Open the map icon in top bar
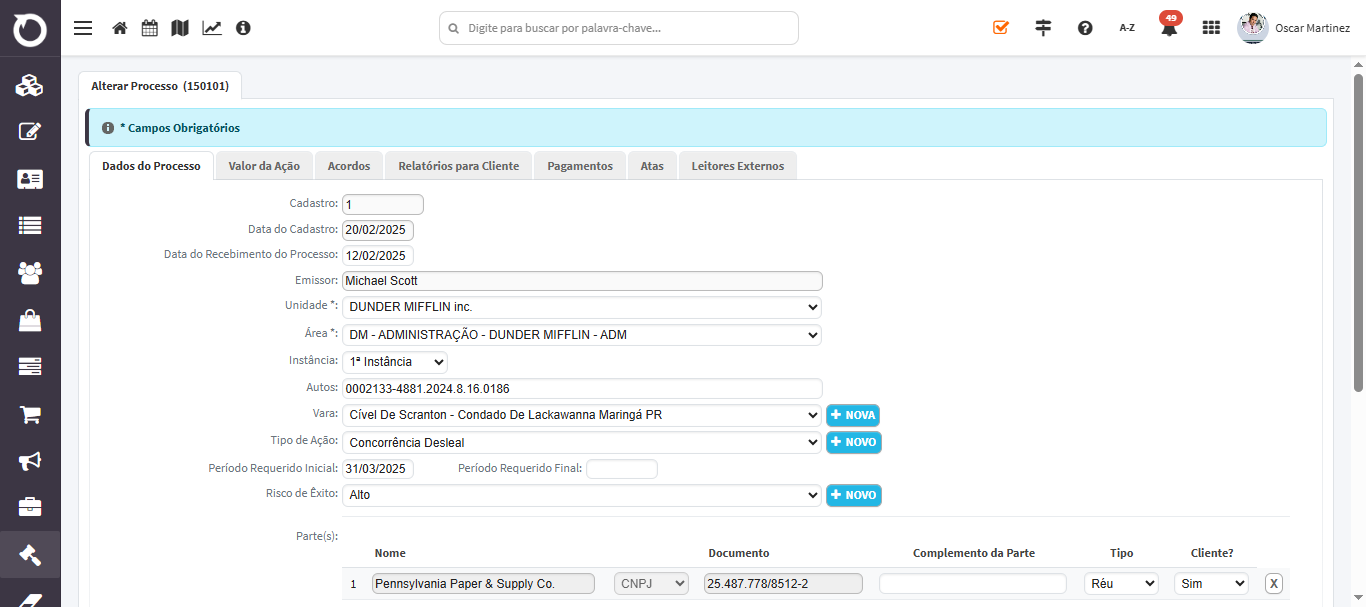 pos(180,28)
